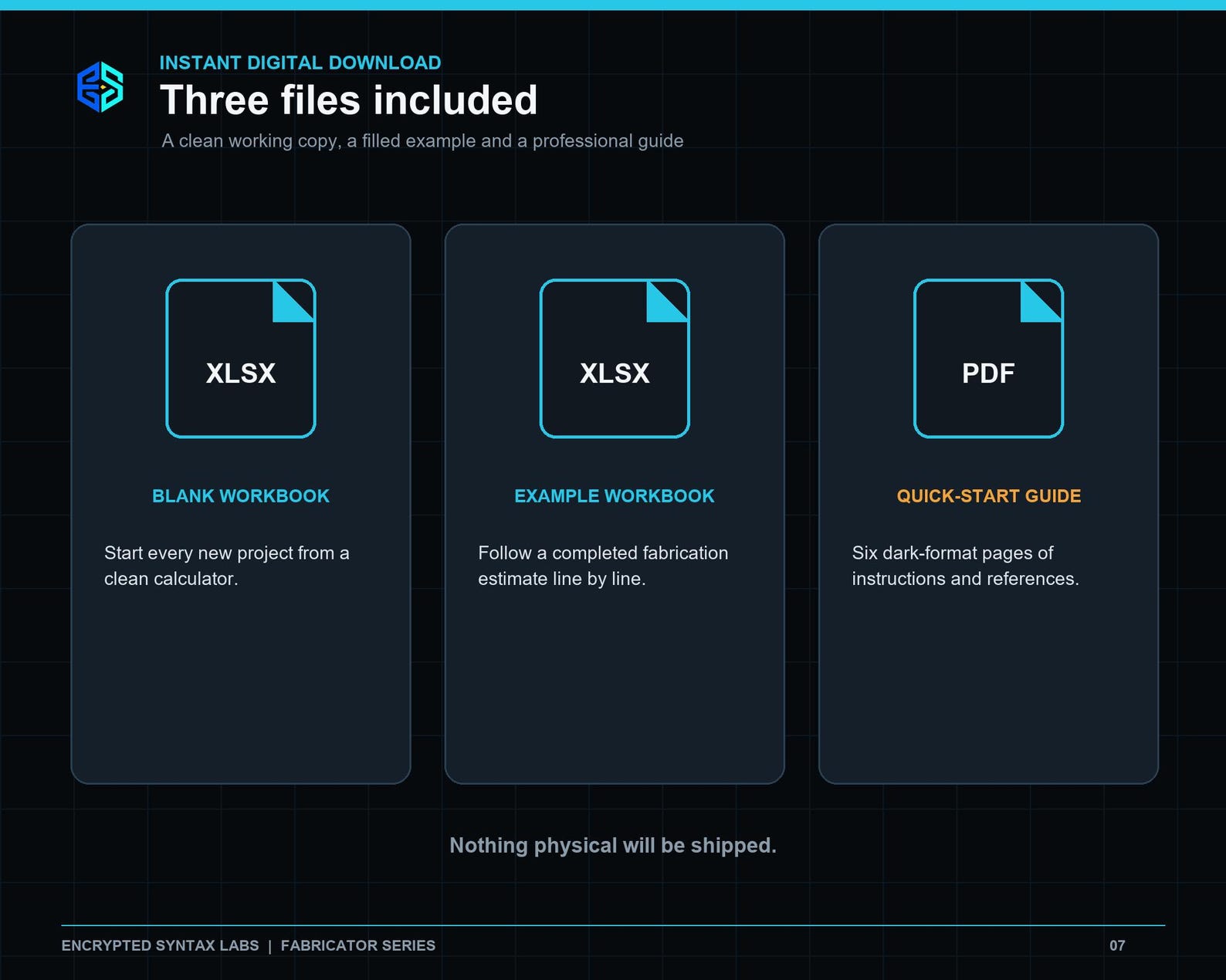Screen dimensions: 1226x980
Task: Click the XLSX file icon above Blank Workbook
Action: (x=241, y=359)
